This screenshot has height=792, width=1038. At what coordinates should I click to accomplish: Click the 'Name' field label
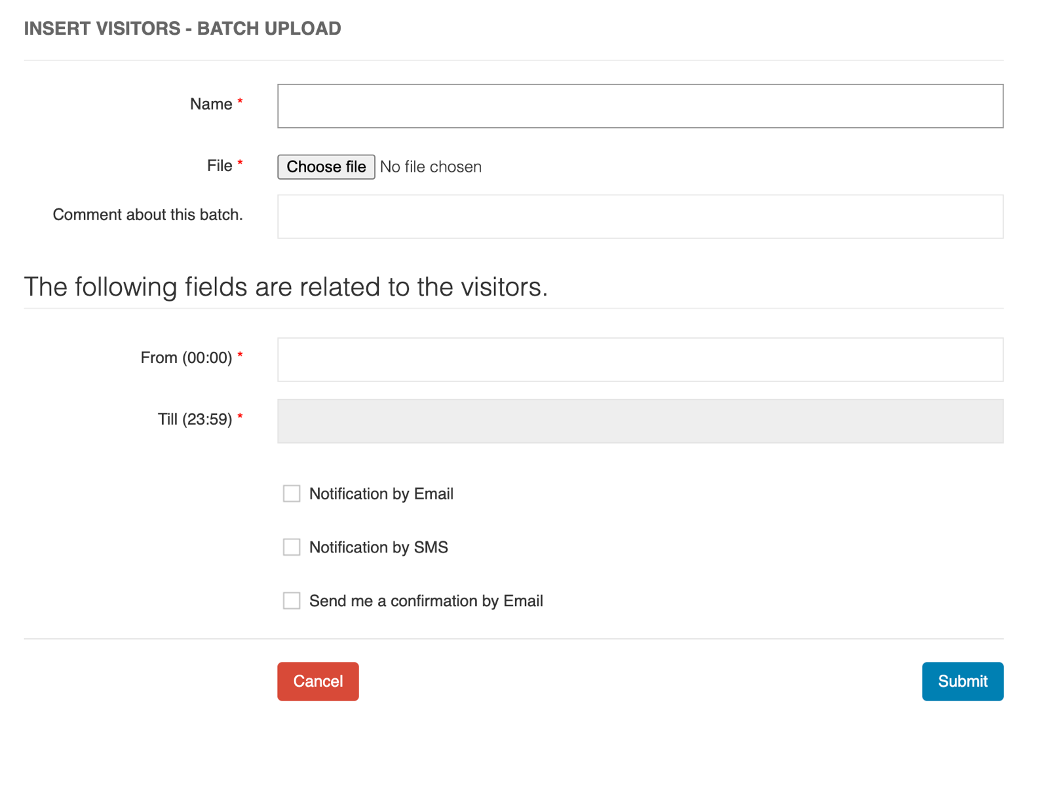pyautogui.click(x=211, y=104)
